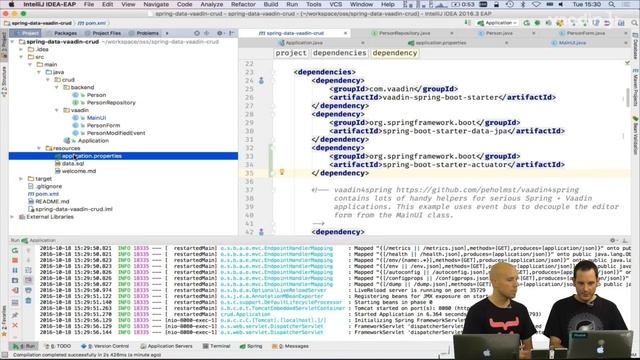Open the Messages tool window

290,346
